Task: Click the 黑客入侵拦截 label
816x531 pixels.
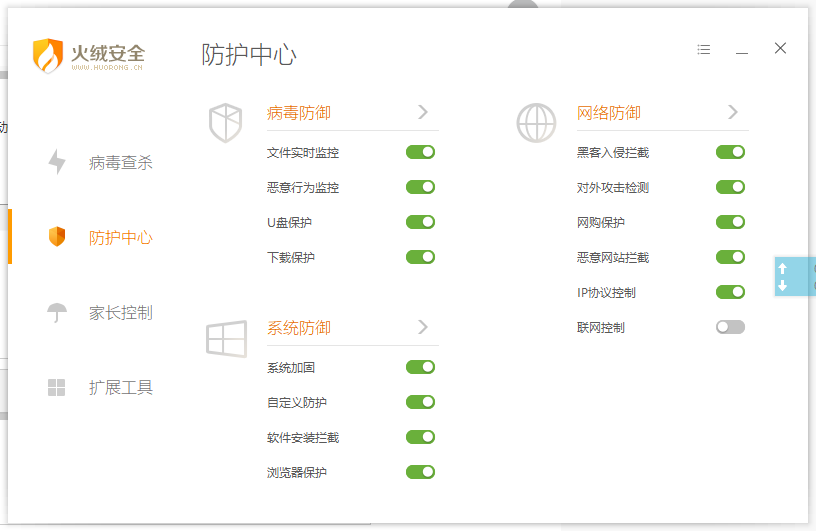Action: pyautogui.click(x=612, y=153)
